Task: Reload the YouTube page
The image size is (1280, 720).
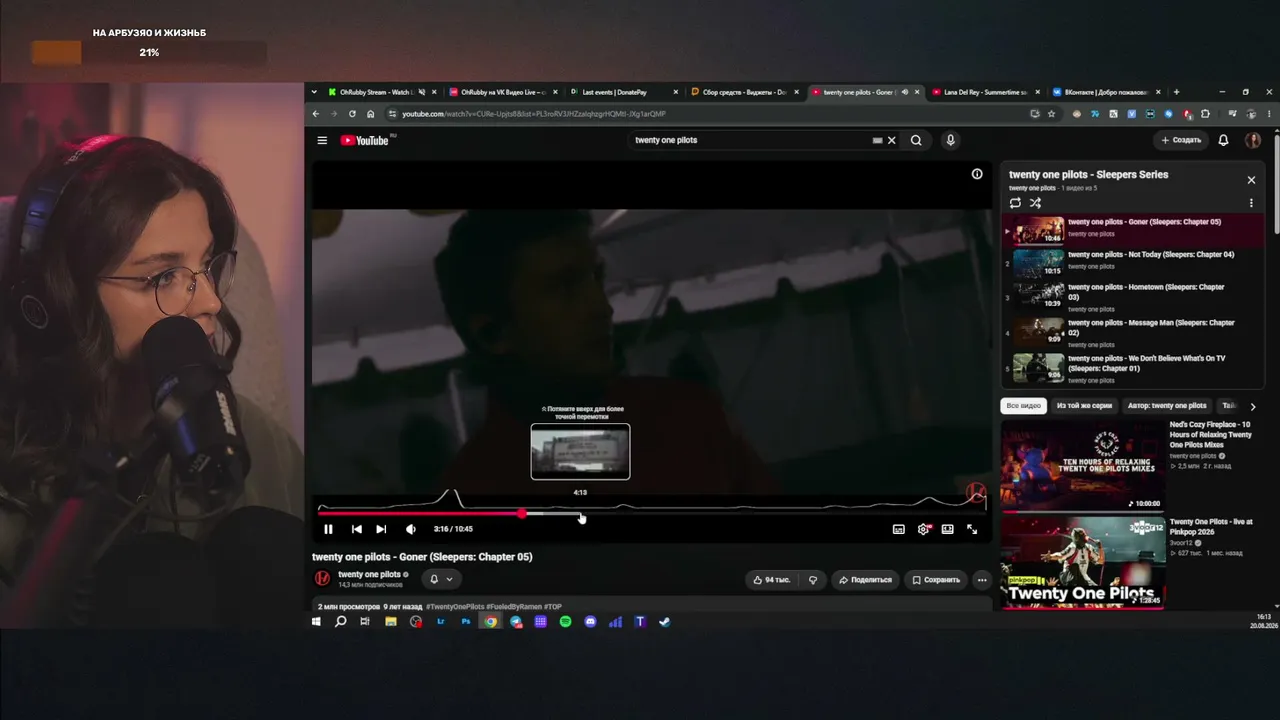Action: [352, 114]
